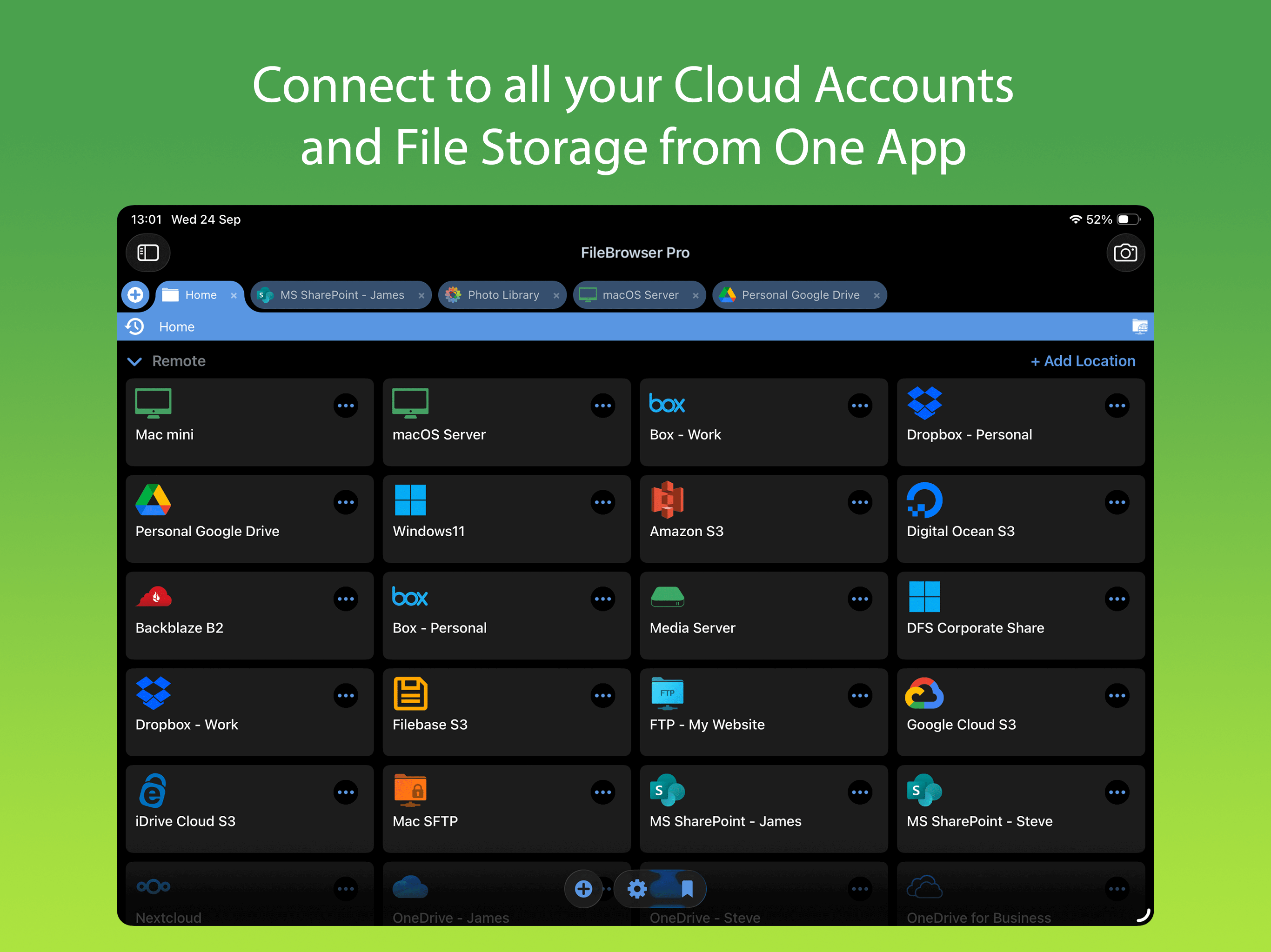Open more options for Dropbox - Personal
The width and height of the screenshot is (1271, 952).
point(1117,406)
